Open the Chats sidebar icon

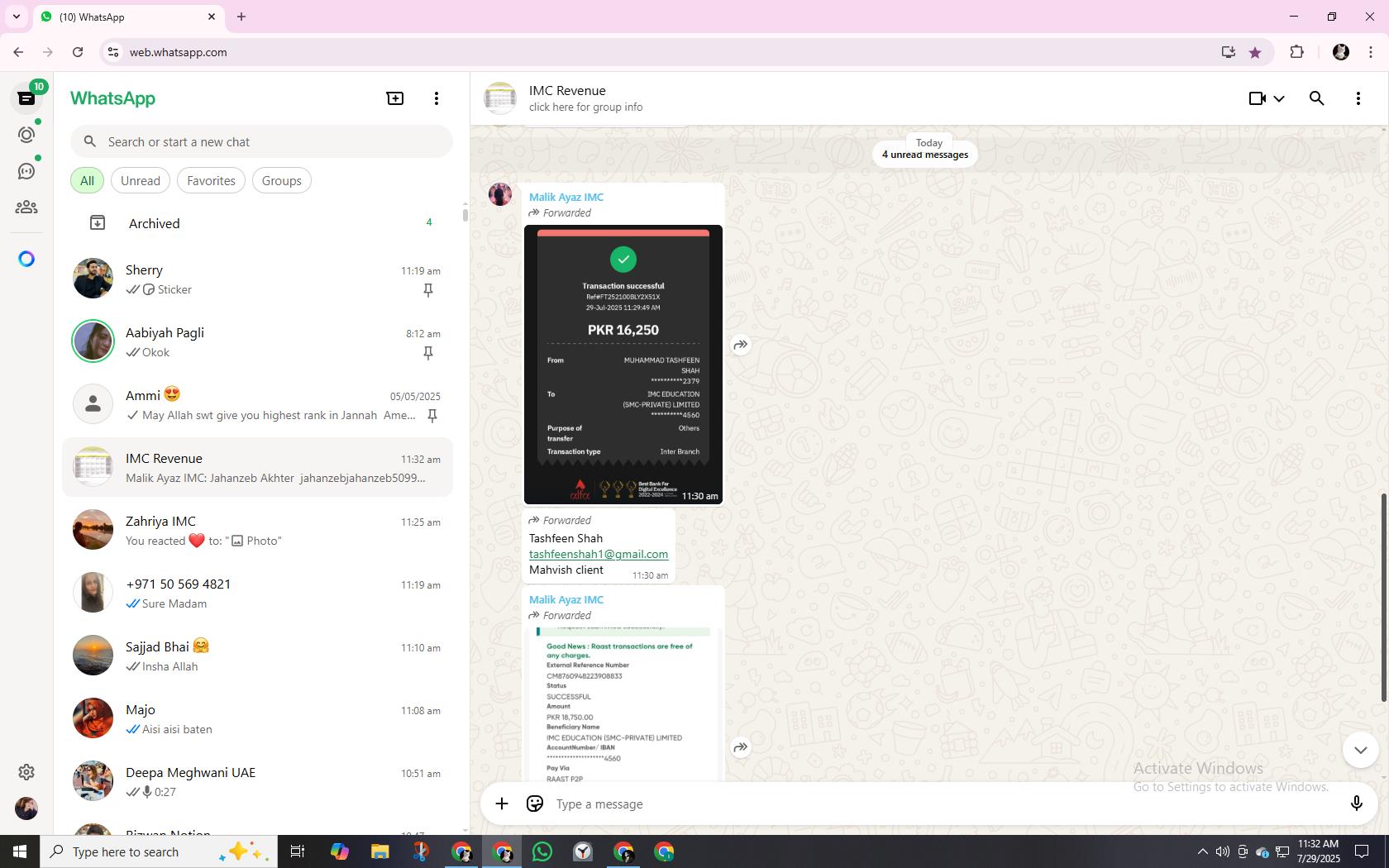point(26,98)
